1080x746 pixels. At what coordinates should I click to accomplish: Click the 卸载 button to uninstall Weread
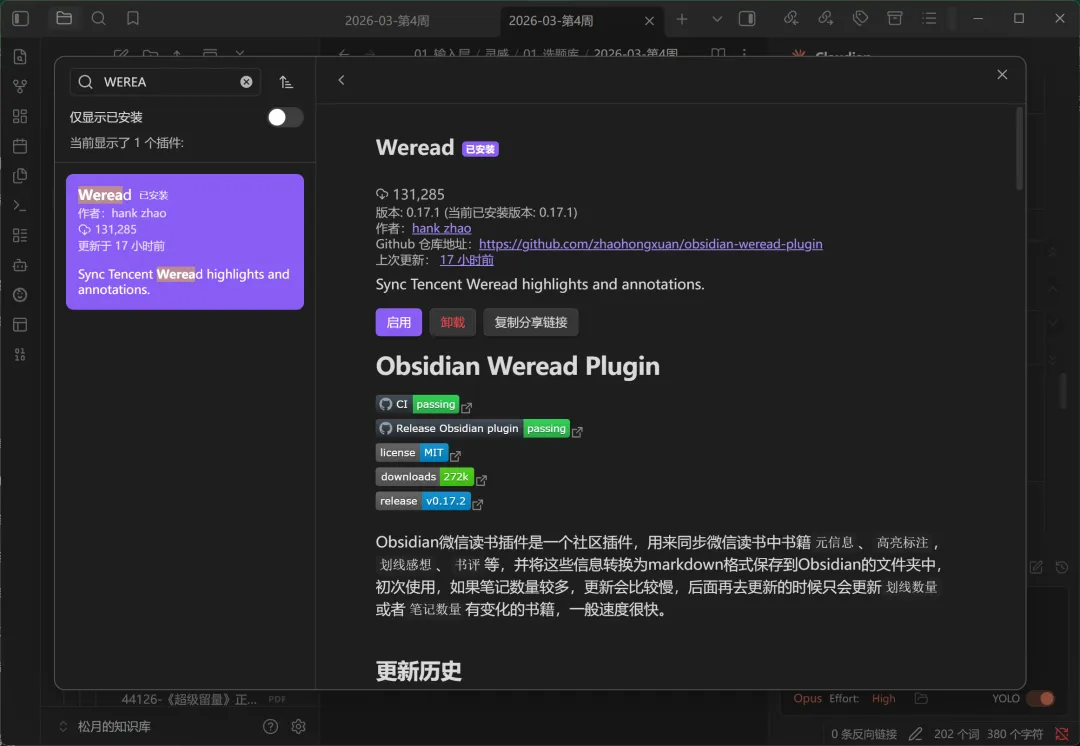point(452,322)
